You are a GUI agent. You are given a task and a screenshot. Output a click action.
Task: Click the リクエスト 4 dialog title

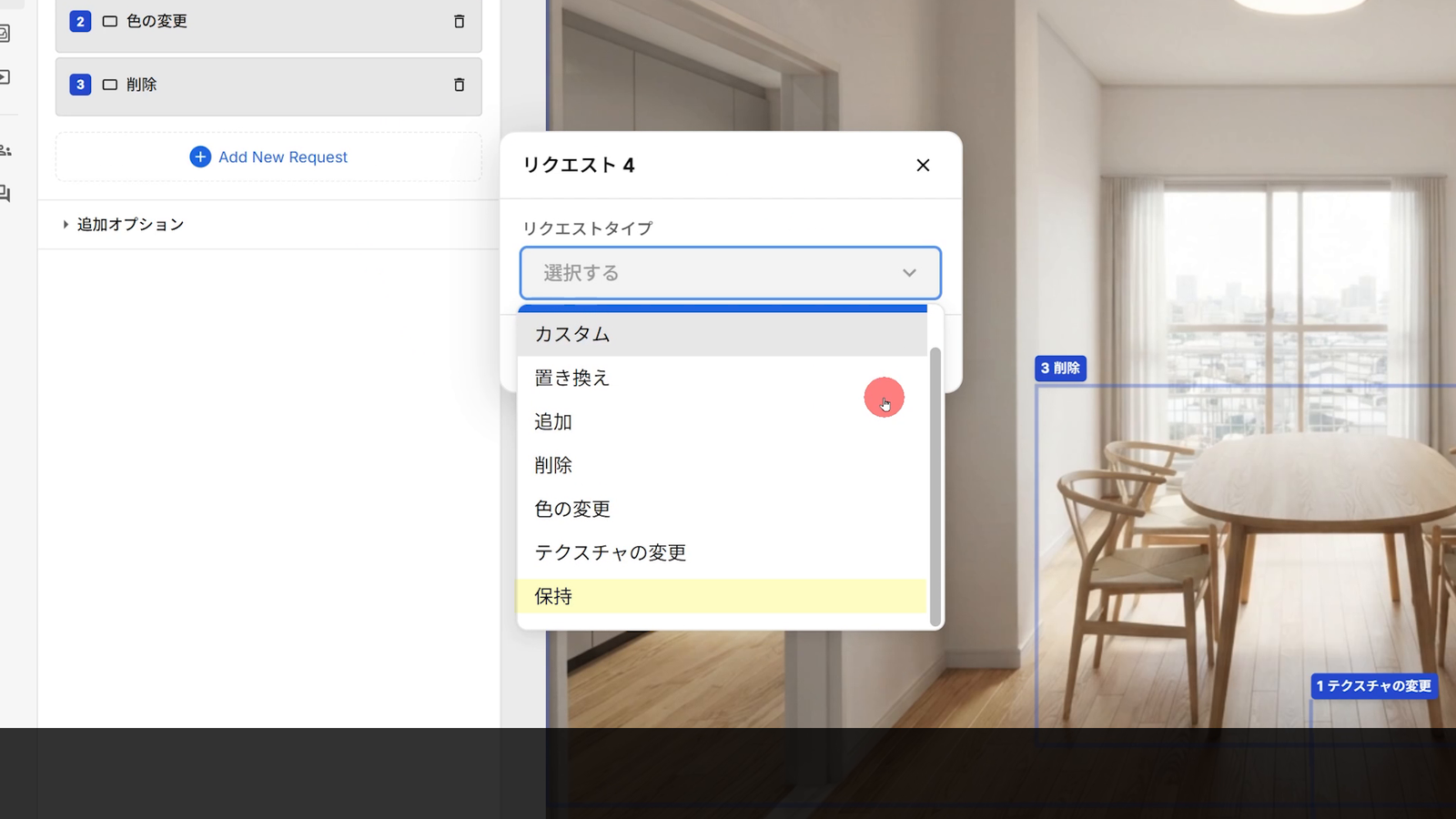[578, 165]
